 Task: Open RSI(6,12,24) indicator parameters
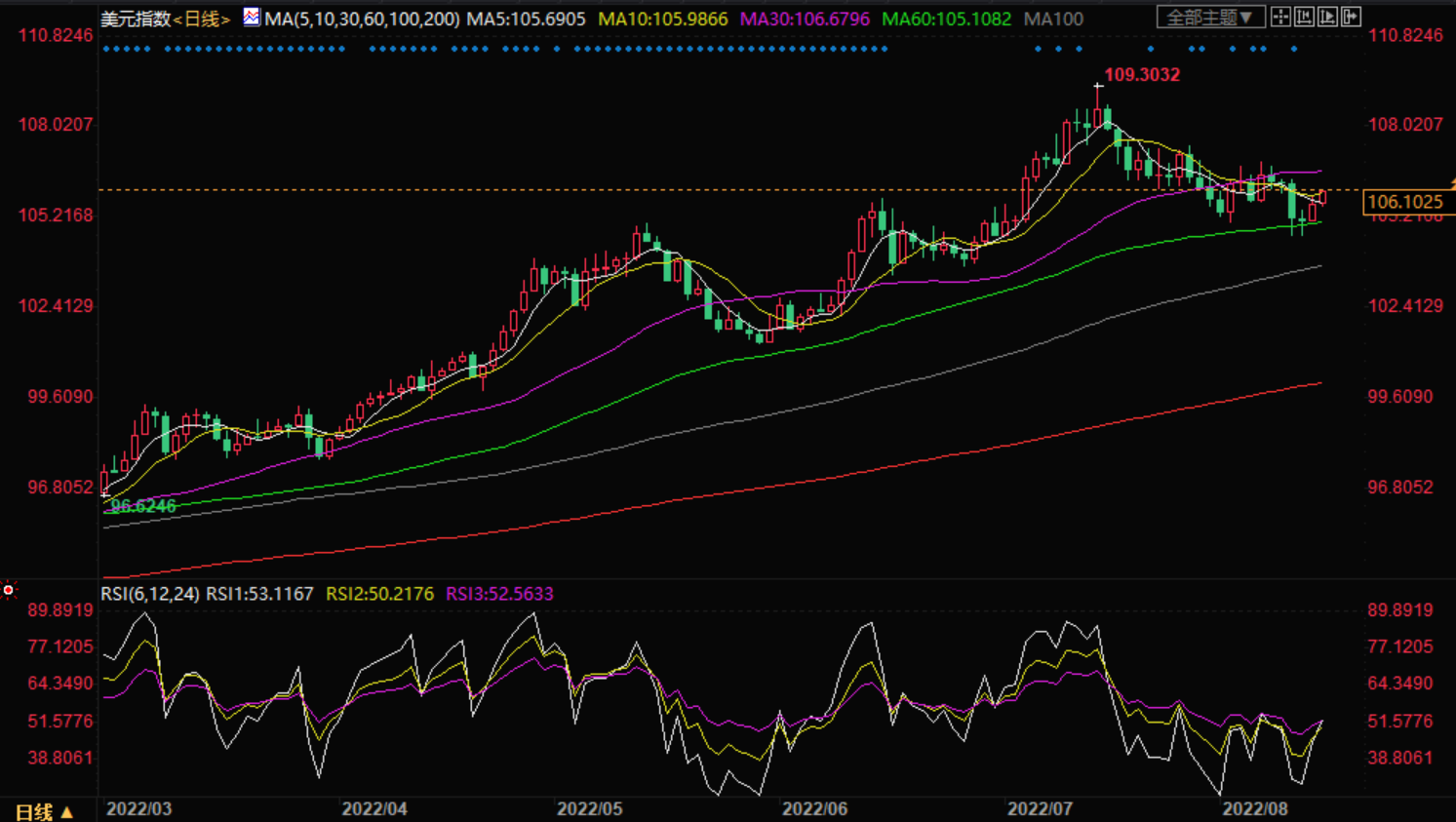pyautogui.click(x=150, y=593)
